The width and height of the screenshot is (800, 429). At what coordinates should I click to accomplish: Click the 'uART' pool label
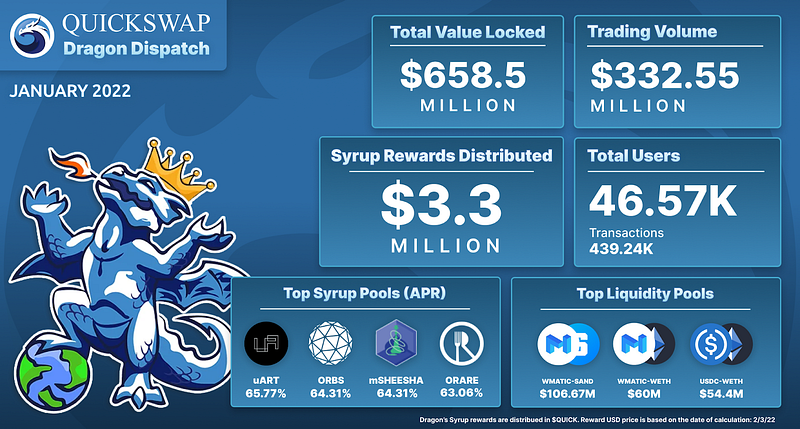pos(266,381)
